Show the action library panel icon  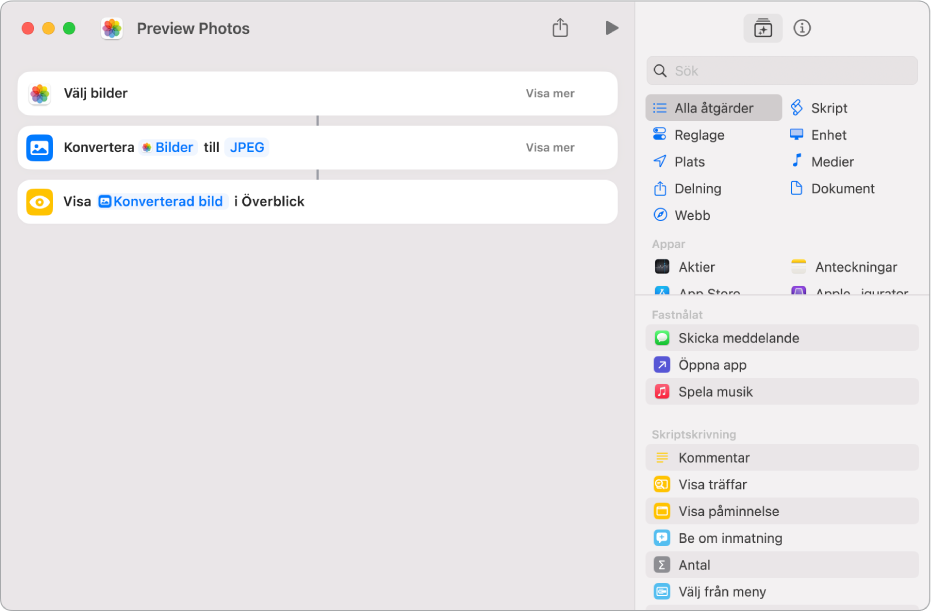click(x=762, y=28)
